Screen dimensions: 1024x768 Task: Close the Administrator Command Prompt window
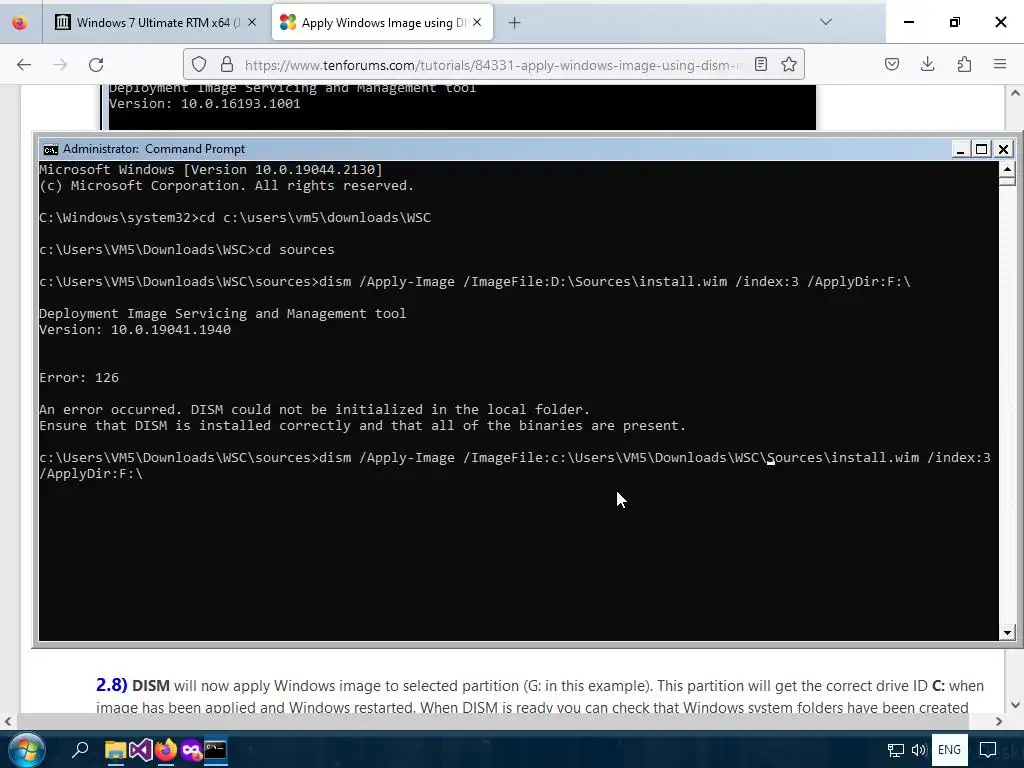coord(1004,149)
